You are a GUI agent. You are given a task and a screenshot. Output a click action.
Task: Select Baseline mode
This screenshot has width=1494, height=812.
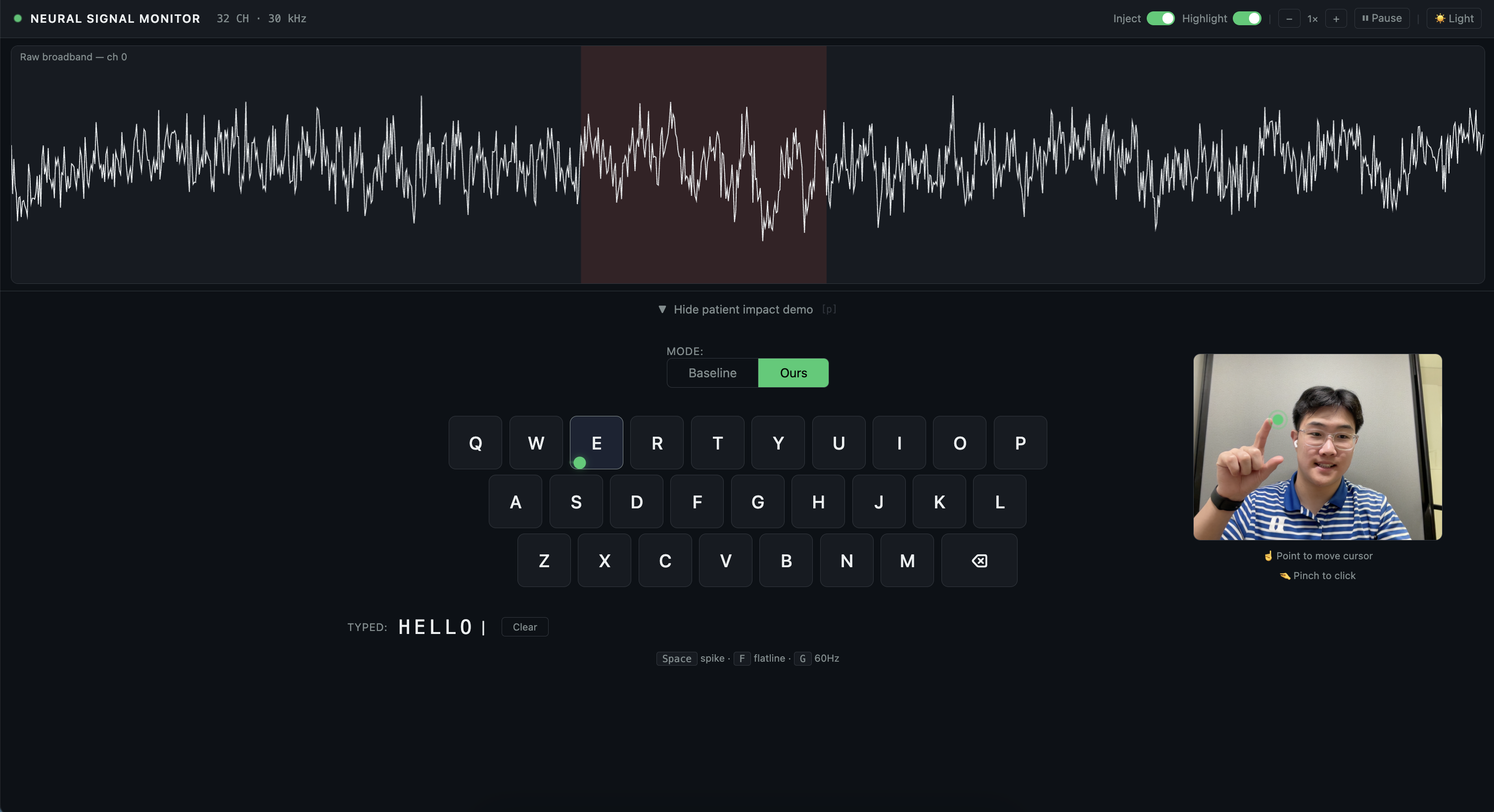[712, 373]
